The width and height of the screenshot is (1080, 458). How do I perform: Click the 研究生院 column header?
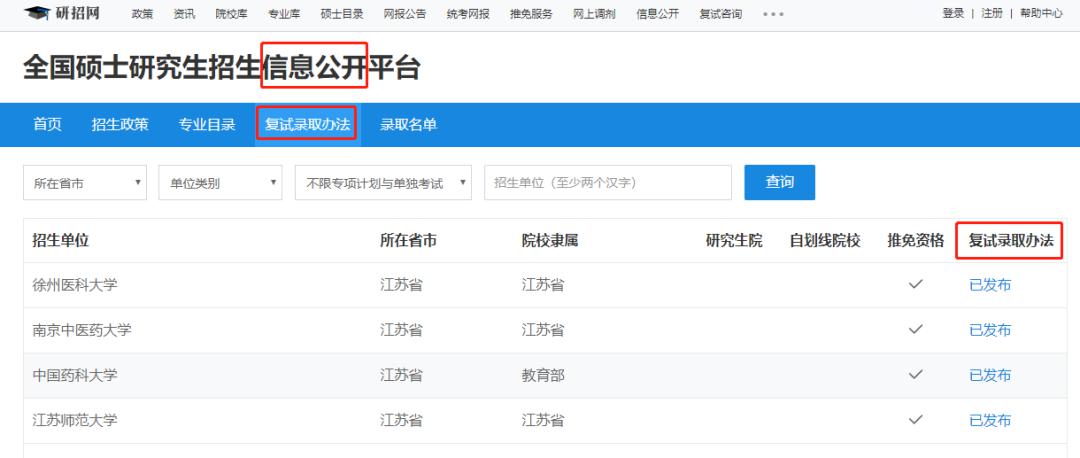pyautogui.click(x=734, y=240)
